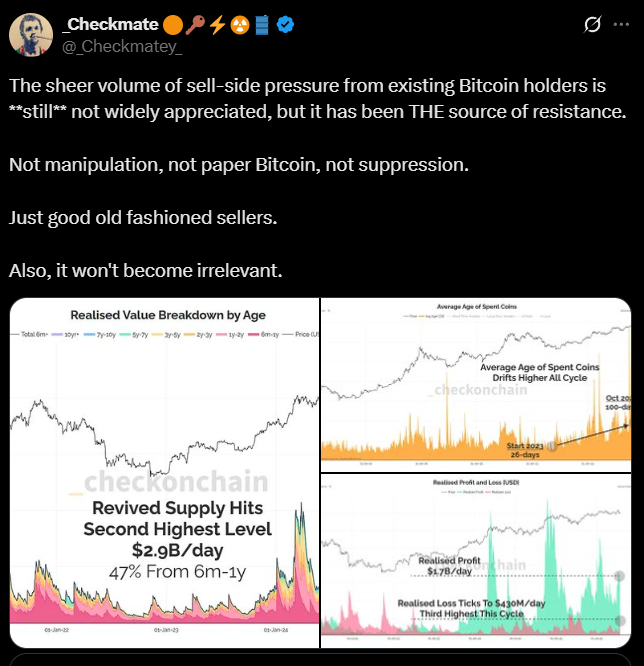
Task: Click the orange circle emoji in name
Action: coord(171,24)
